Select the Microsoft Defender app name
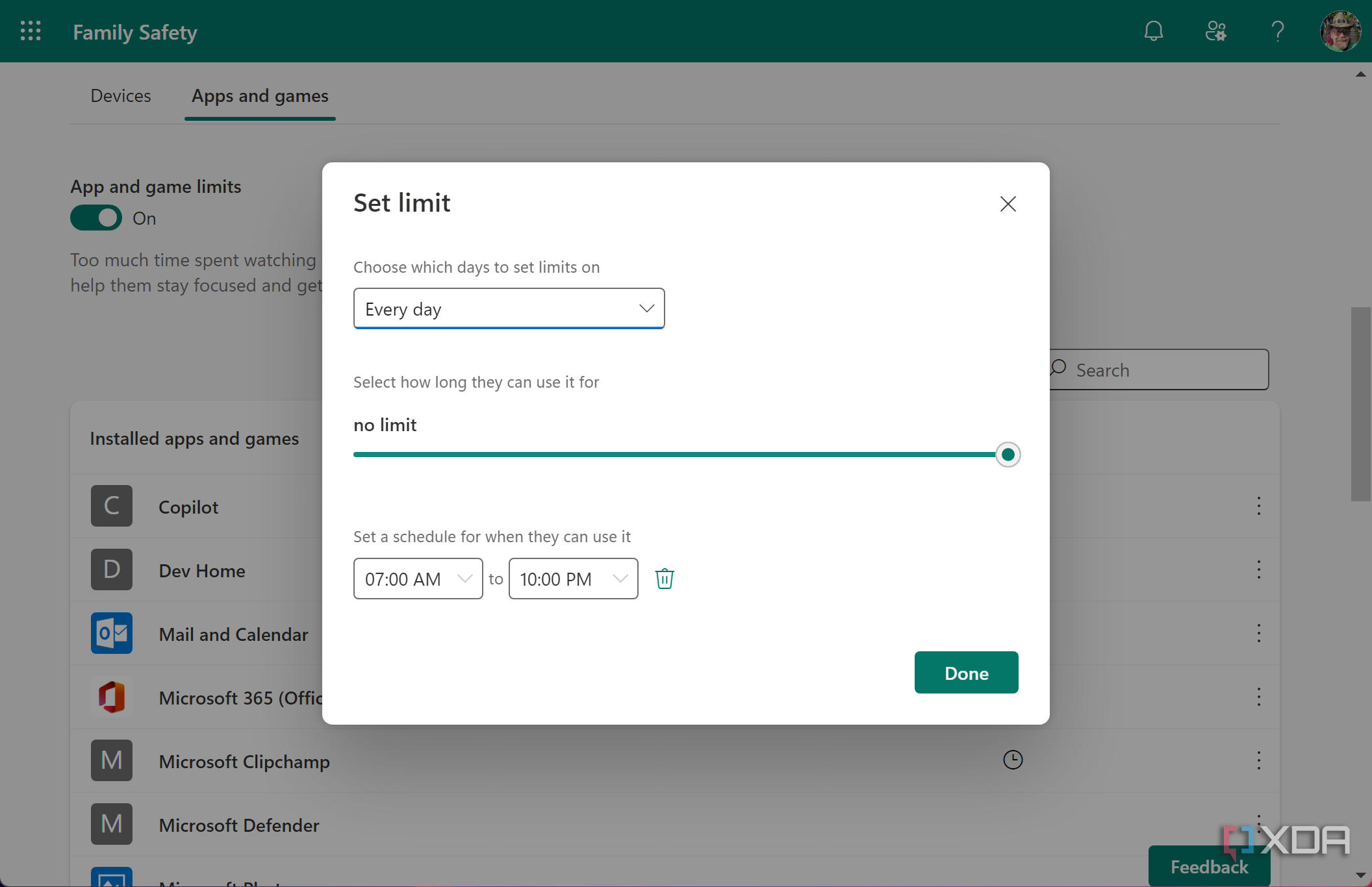1372x887 pixels. point(239,825)
